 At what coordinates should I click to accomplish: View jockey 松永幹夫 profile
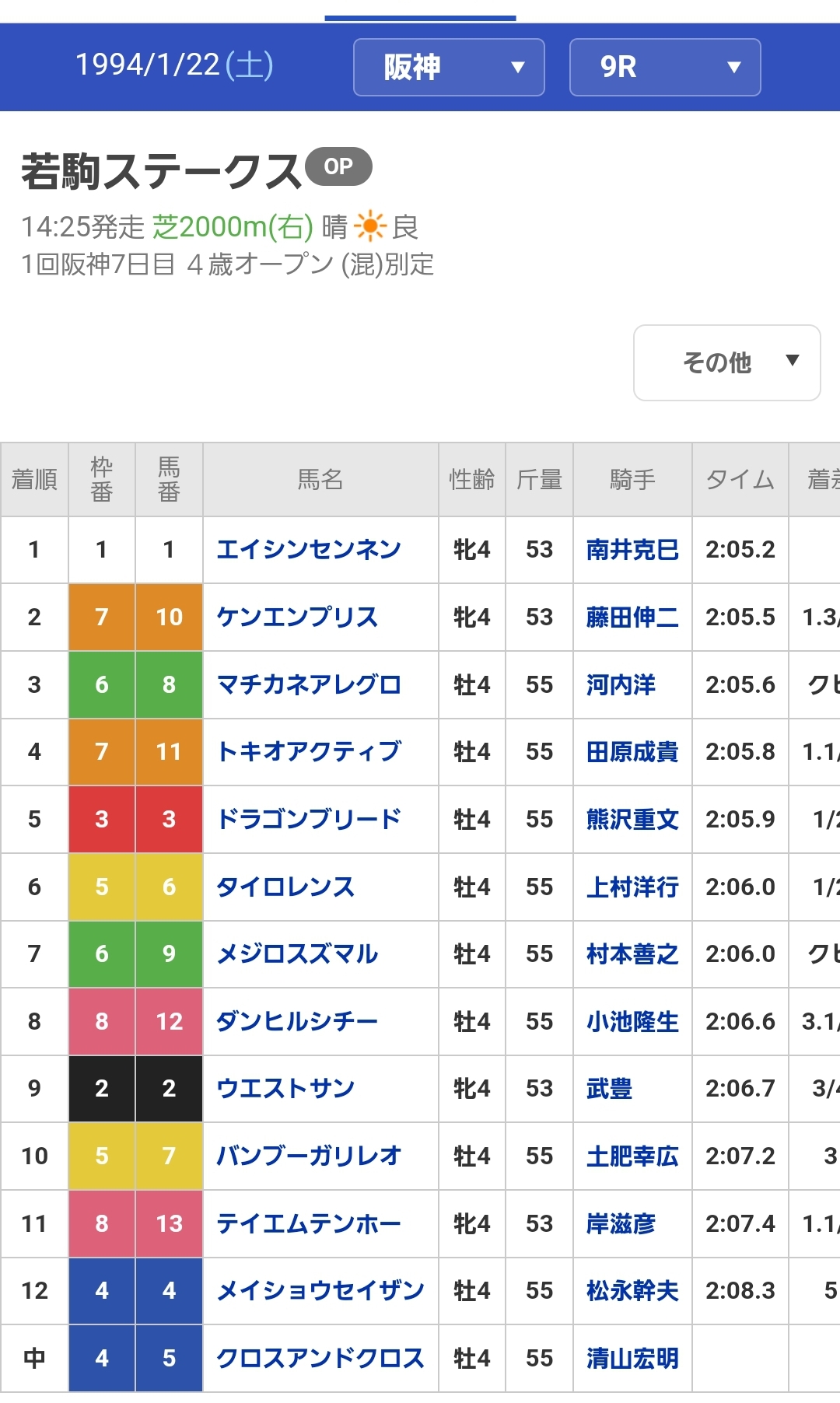(632, 1291)
